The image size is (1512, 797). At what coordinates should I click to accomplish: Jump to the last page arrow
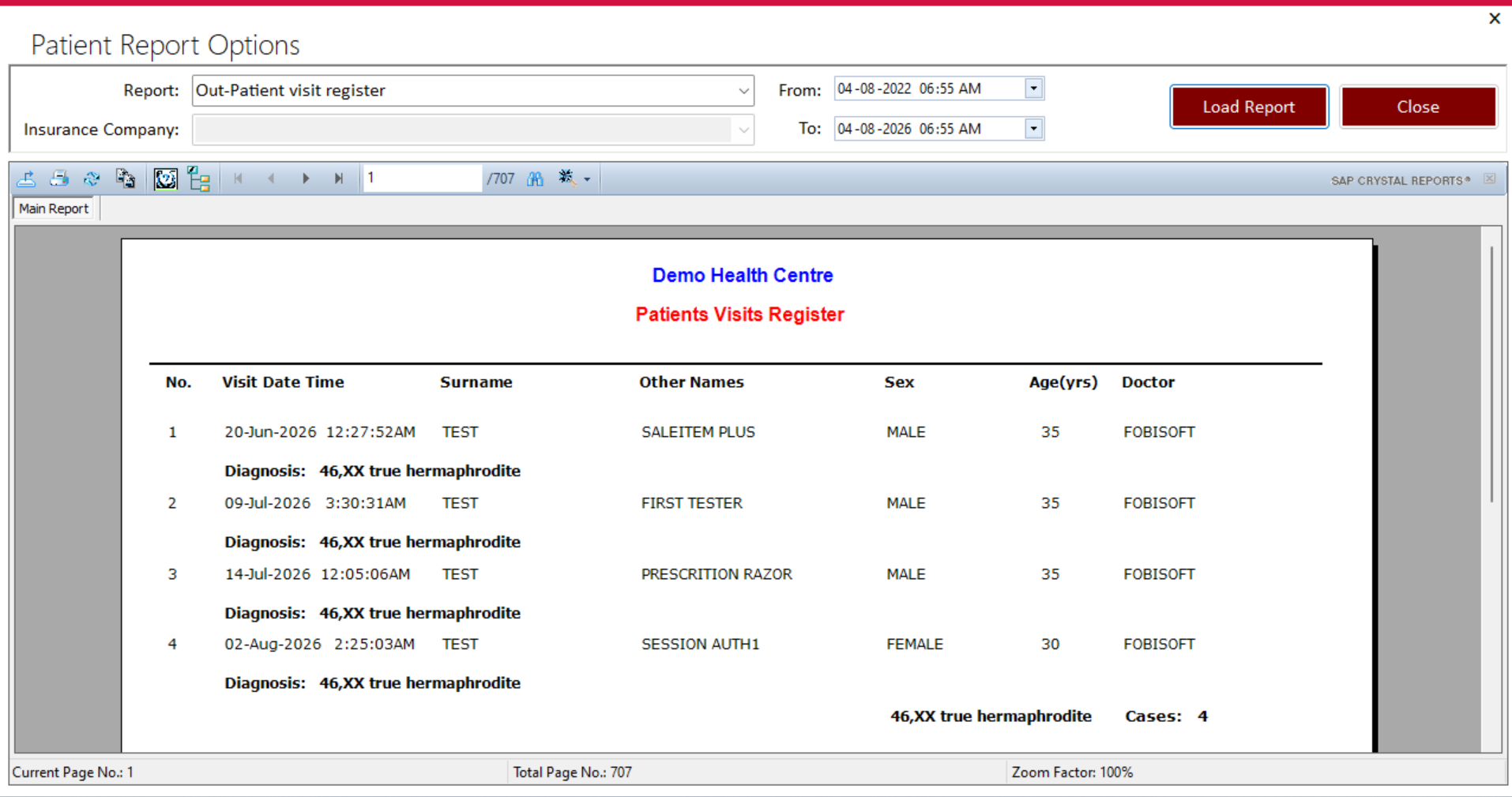[x=338, y=179]
